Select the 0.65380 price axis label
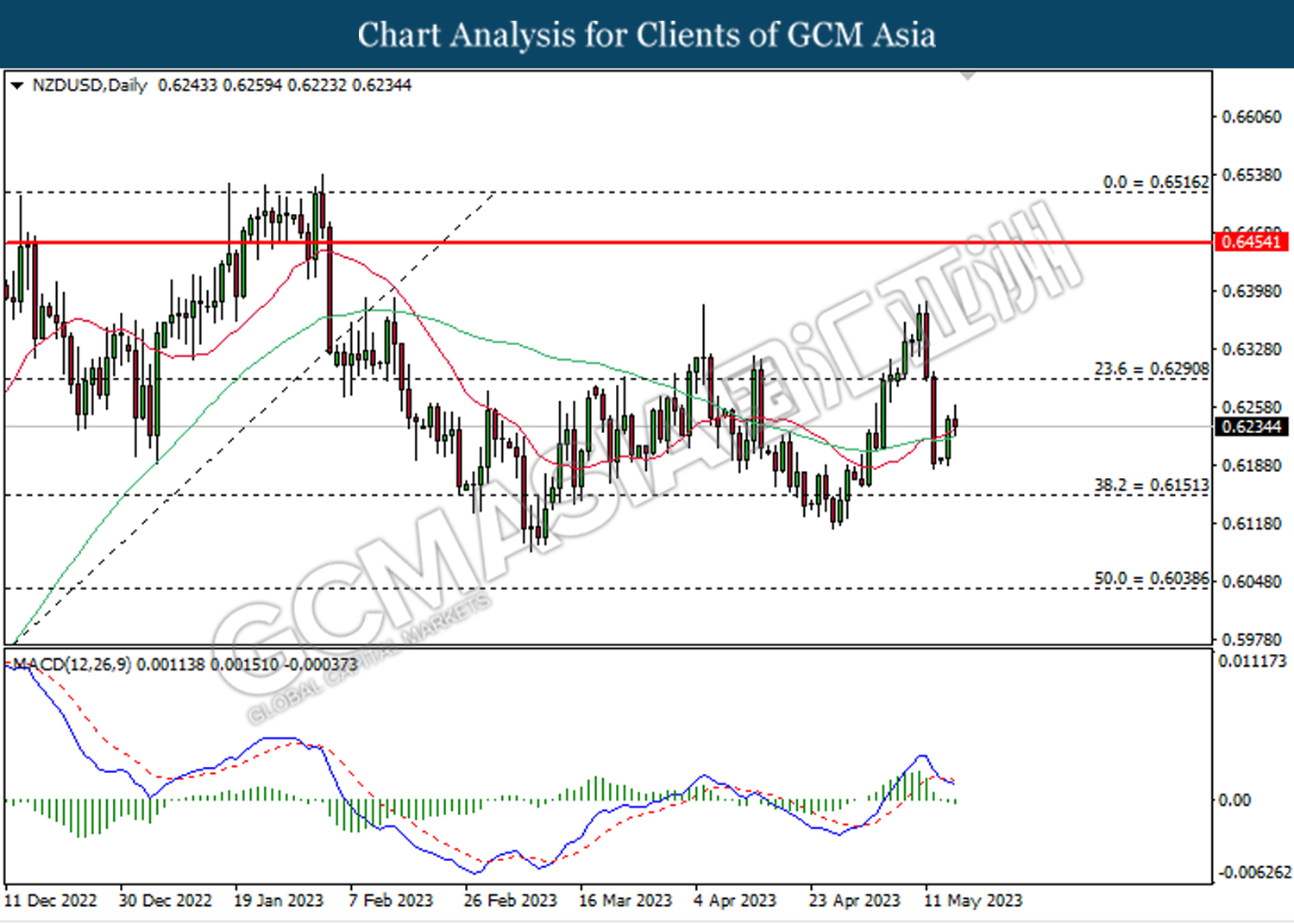1294x924 pixels. (x=1252, y=175)
